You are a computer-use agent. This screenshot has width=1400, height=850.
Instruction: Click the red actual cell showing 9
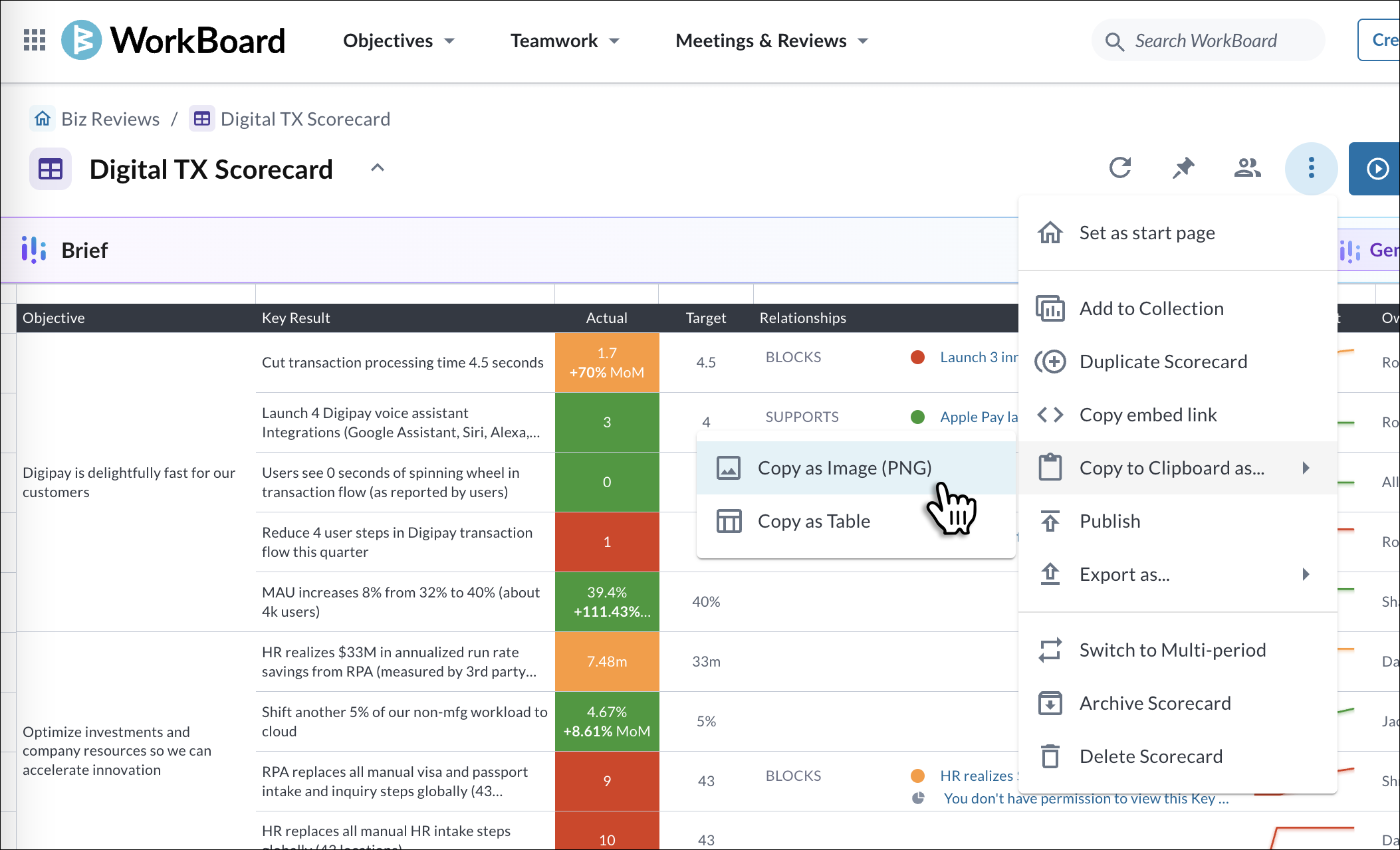(x=607, y=781)
